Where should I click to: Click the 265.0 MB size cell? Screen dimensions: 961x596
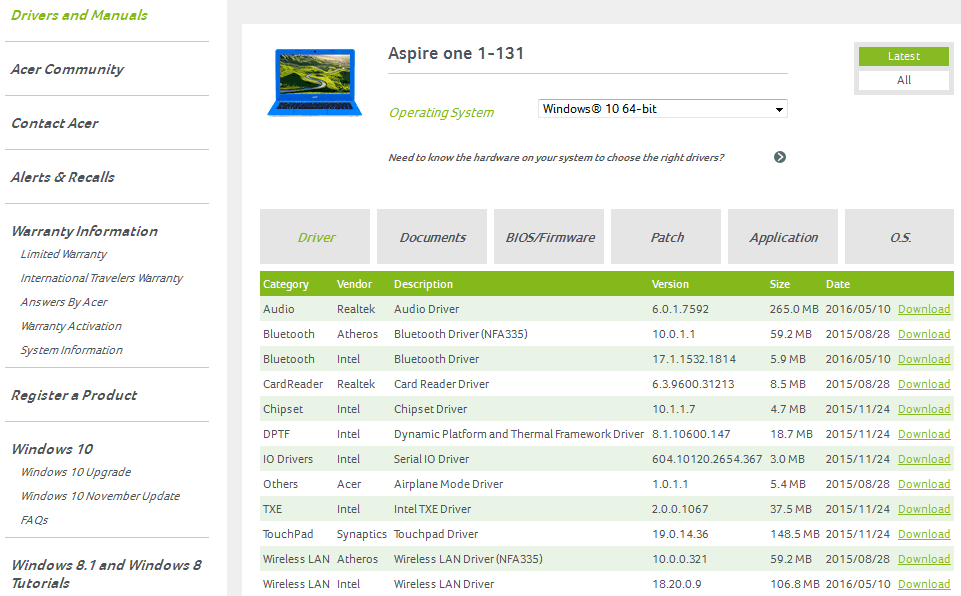point(794,309)
